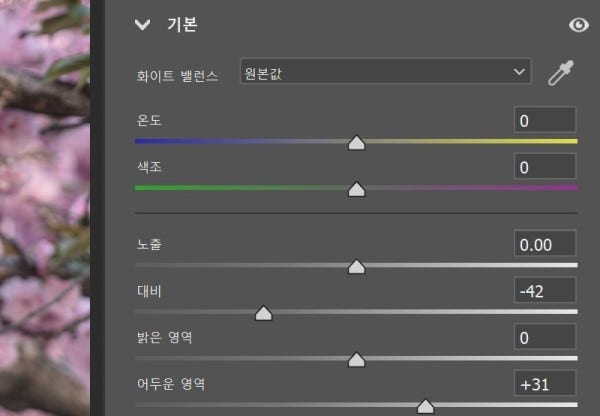
Task: Pick the white balance eyedropper tool
Action: (560, 74)
